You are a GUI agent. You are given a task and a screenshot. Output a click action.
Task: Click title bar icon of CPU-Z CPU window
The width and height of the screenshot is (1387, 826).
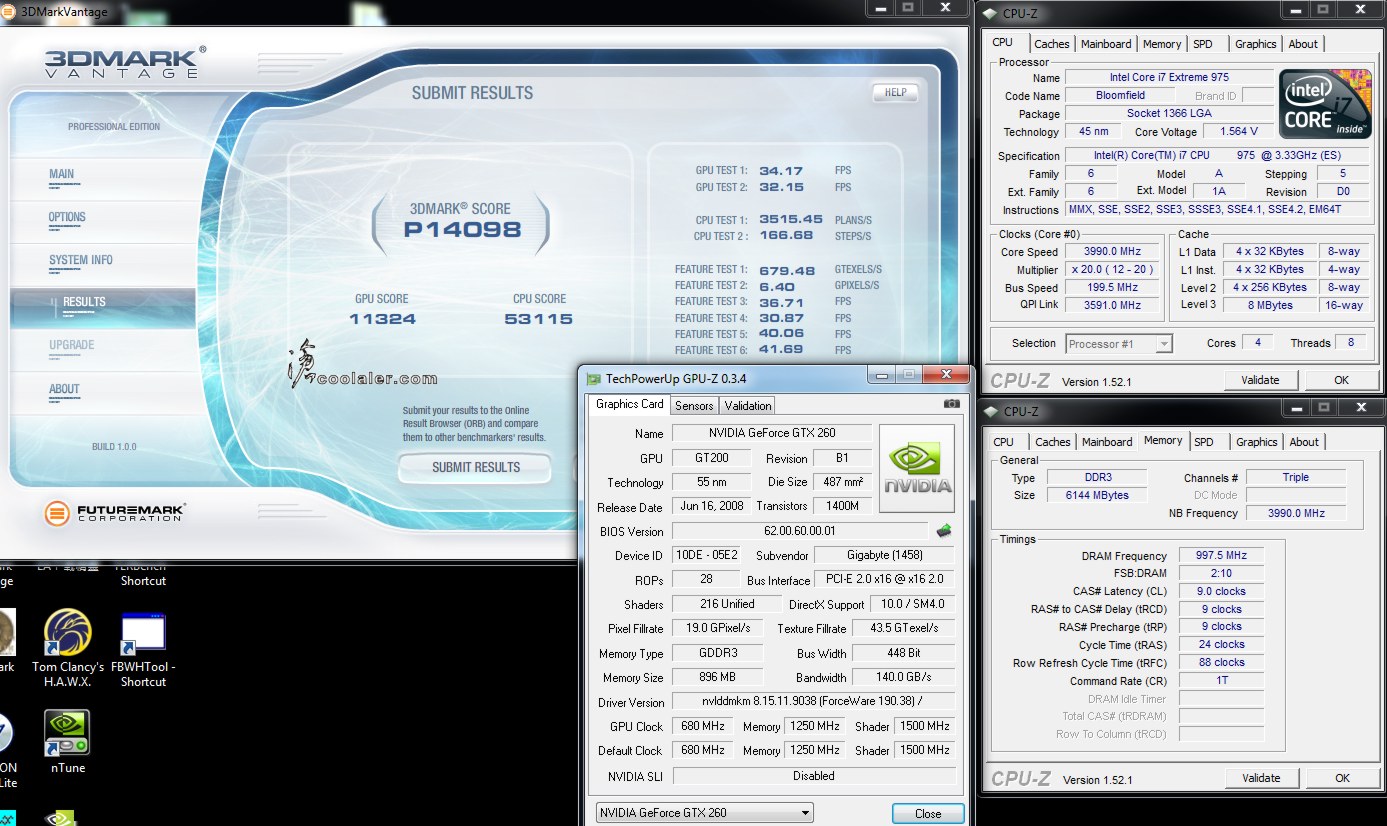click(x=991, y=13)
